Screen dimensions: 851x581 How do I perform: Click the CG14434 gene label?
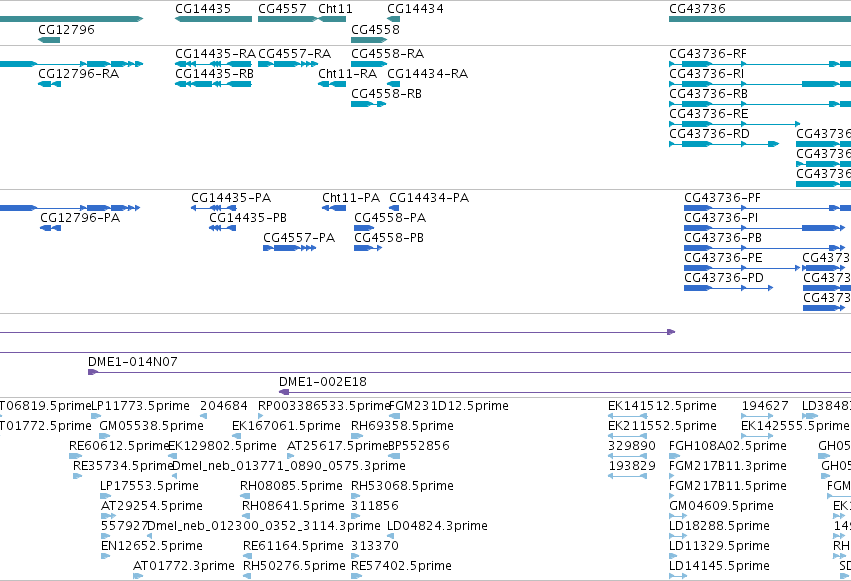415,9
